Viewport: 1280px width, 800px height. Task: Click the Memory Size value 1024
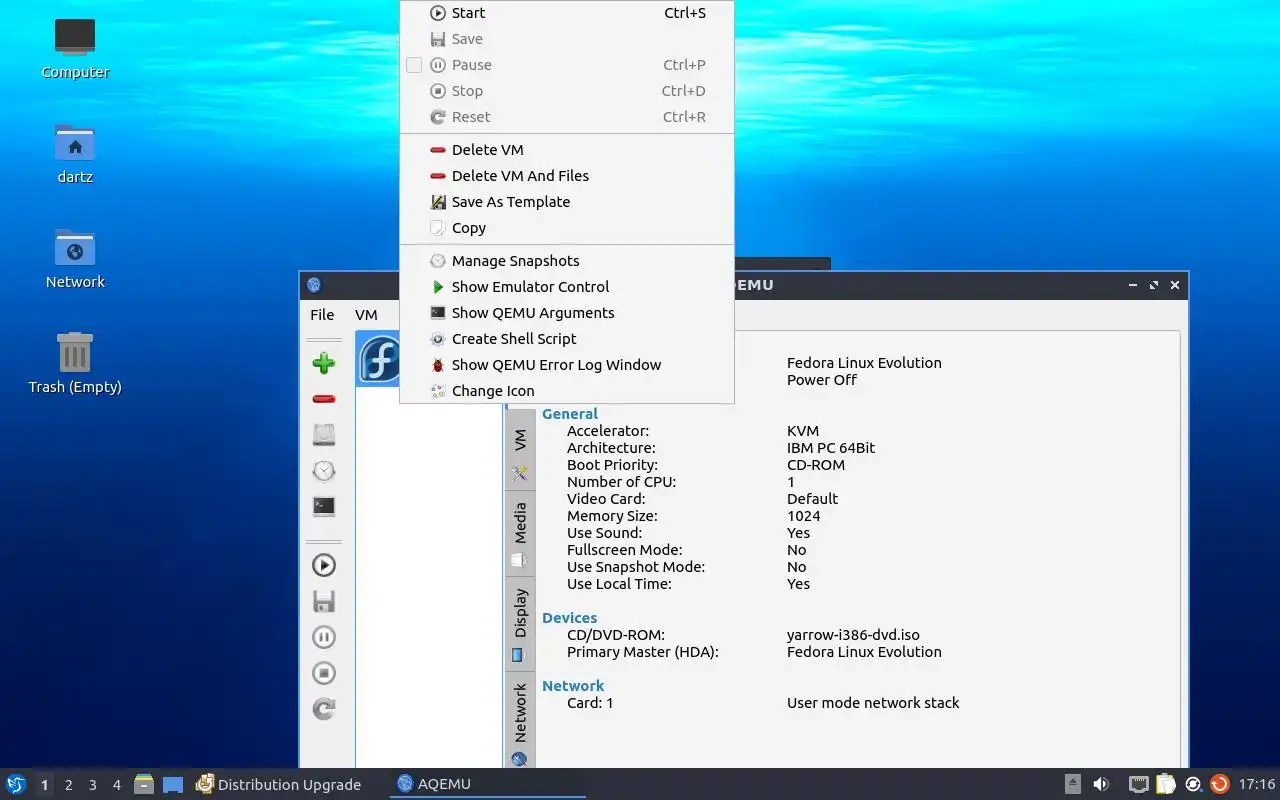[804, 516]
